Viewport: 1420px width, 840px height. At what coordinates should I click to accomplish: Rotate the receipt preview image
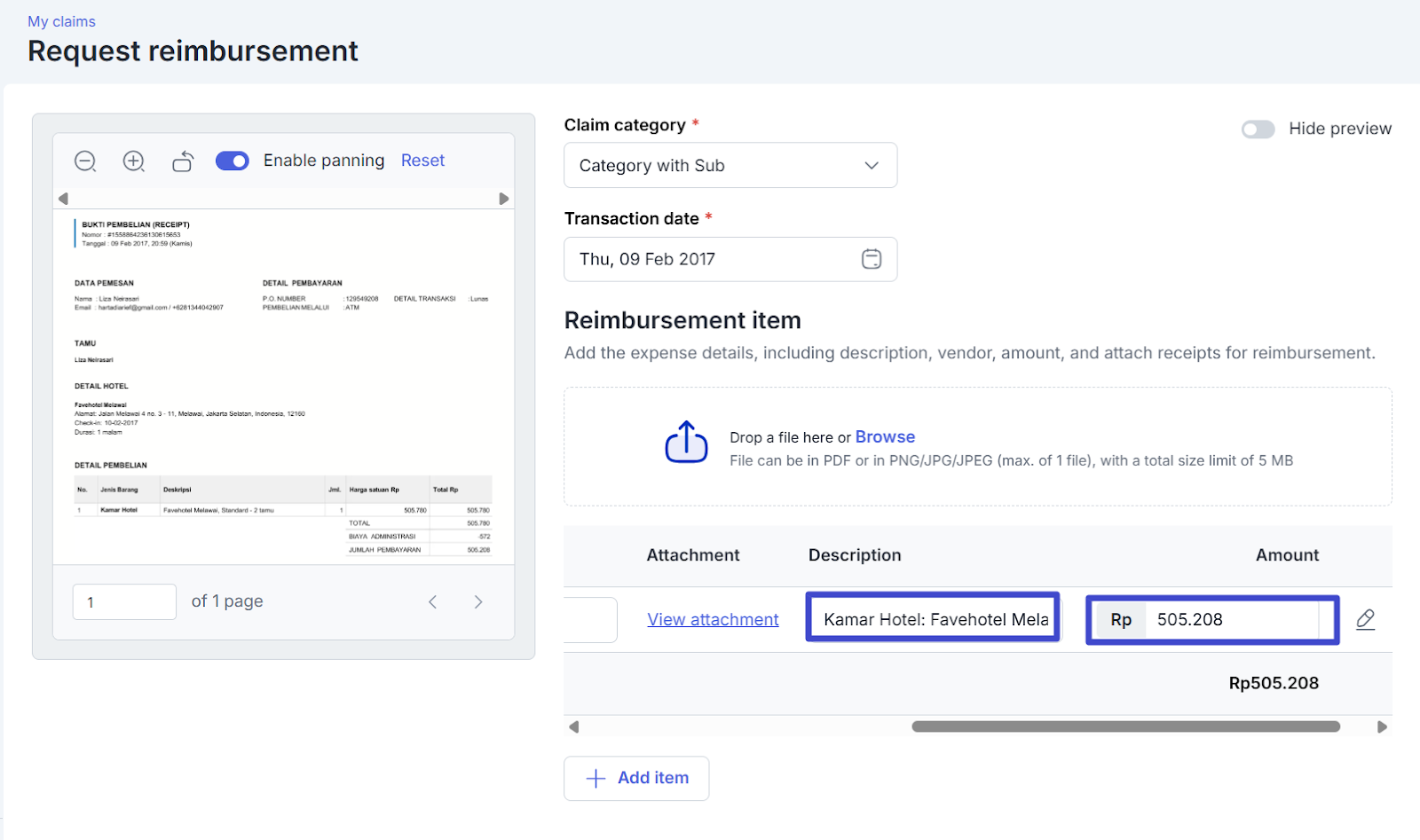point(183,161)
